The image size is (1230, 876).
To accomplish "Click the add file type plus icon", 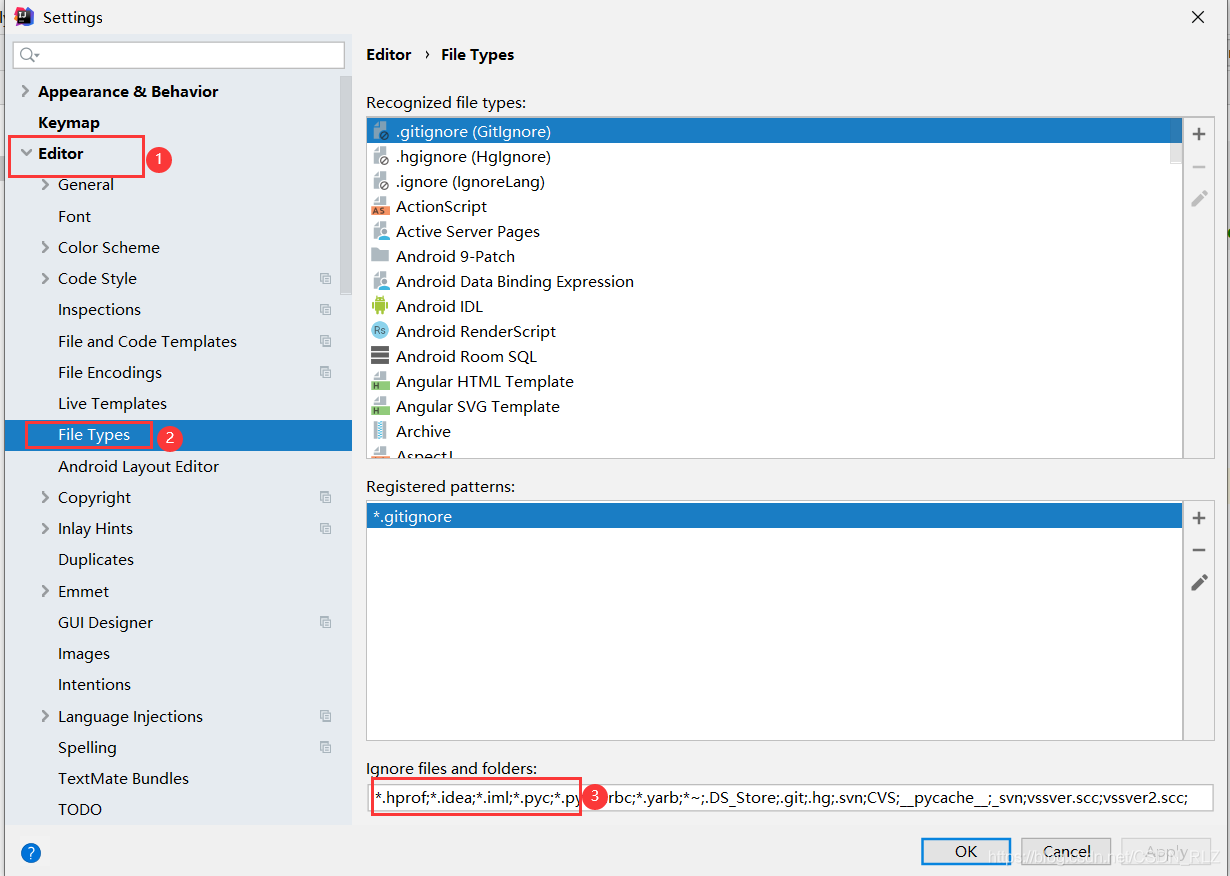I will click(x=1199, y=134).
